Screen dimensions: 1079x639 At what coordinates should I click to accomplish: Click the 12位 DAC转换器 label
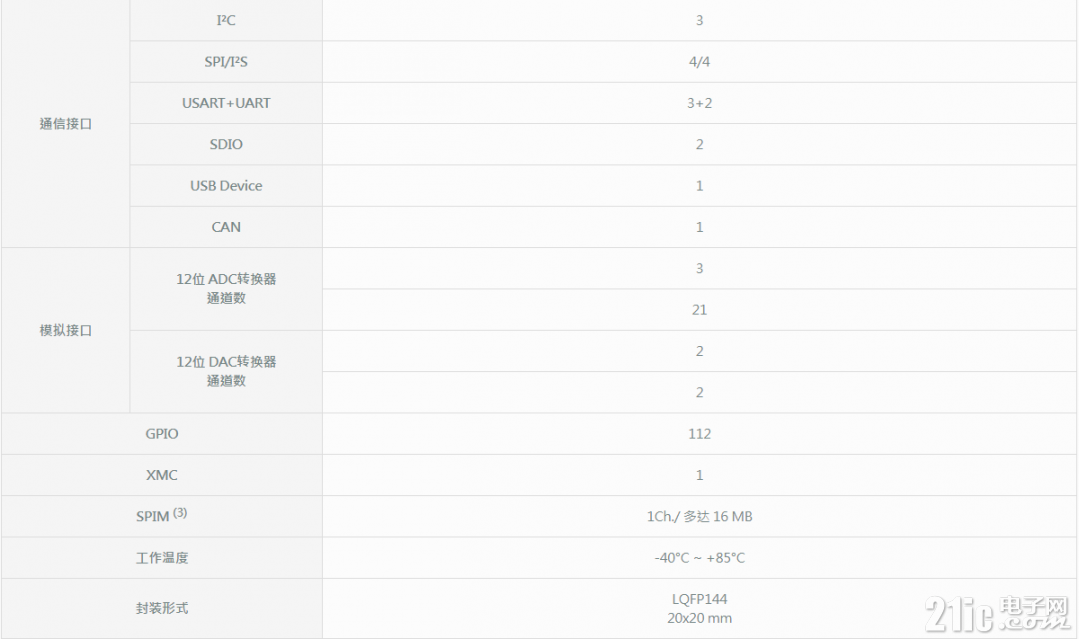tap(226, 362)
